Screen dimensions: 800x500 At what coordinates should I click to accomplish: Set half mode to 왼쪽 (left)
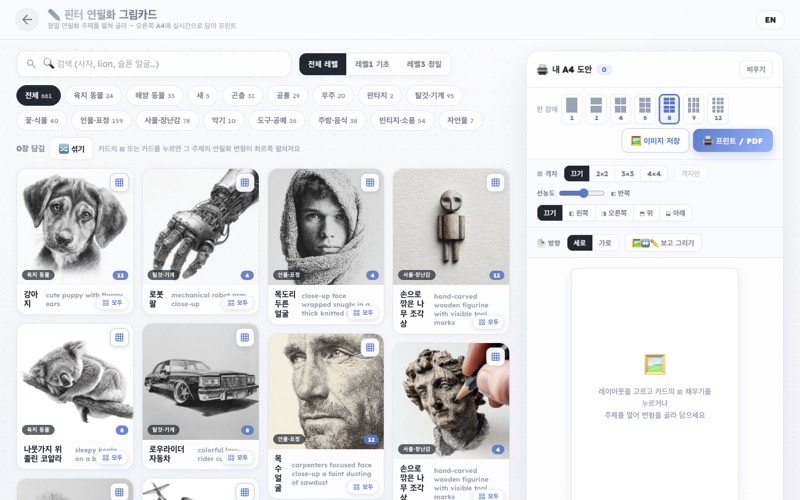(x=579, y=213)
